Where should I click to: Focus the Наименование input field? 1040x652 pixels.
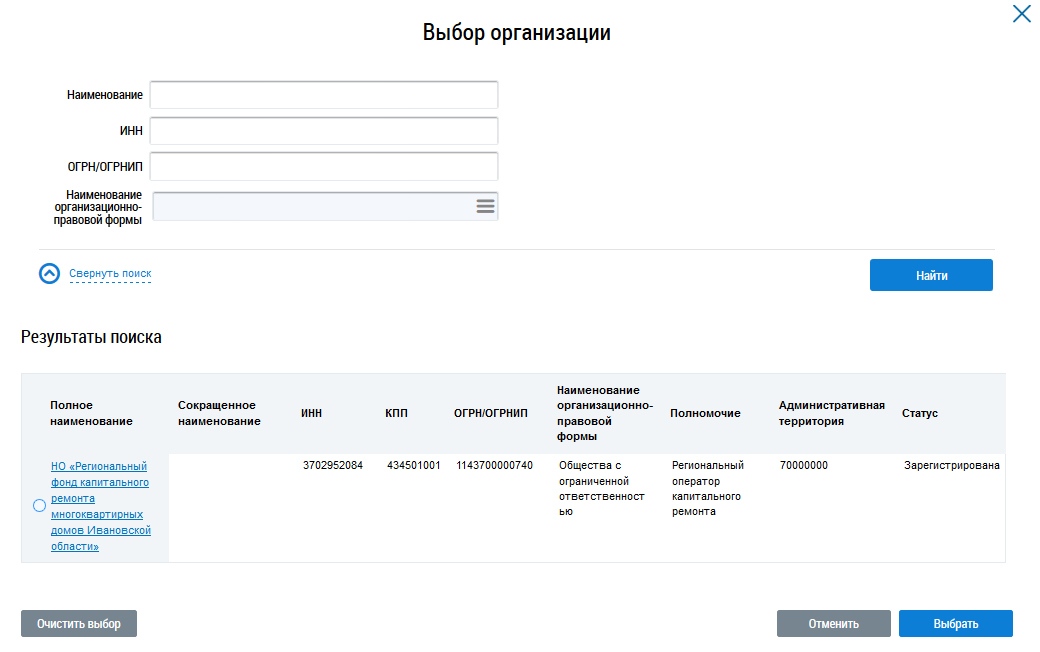[x=324, y=95]
